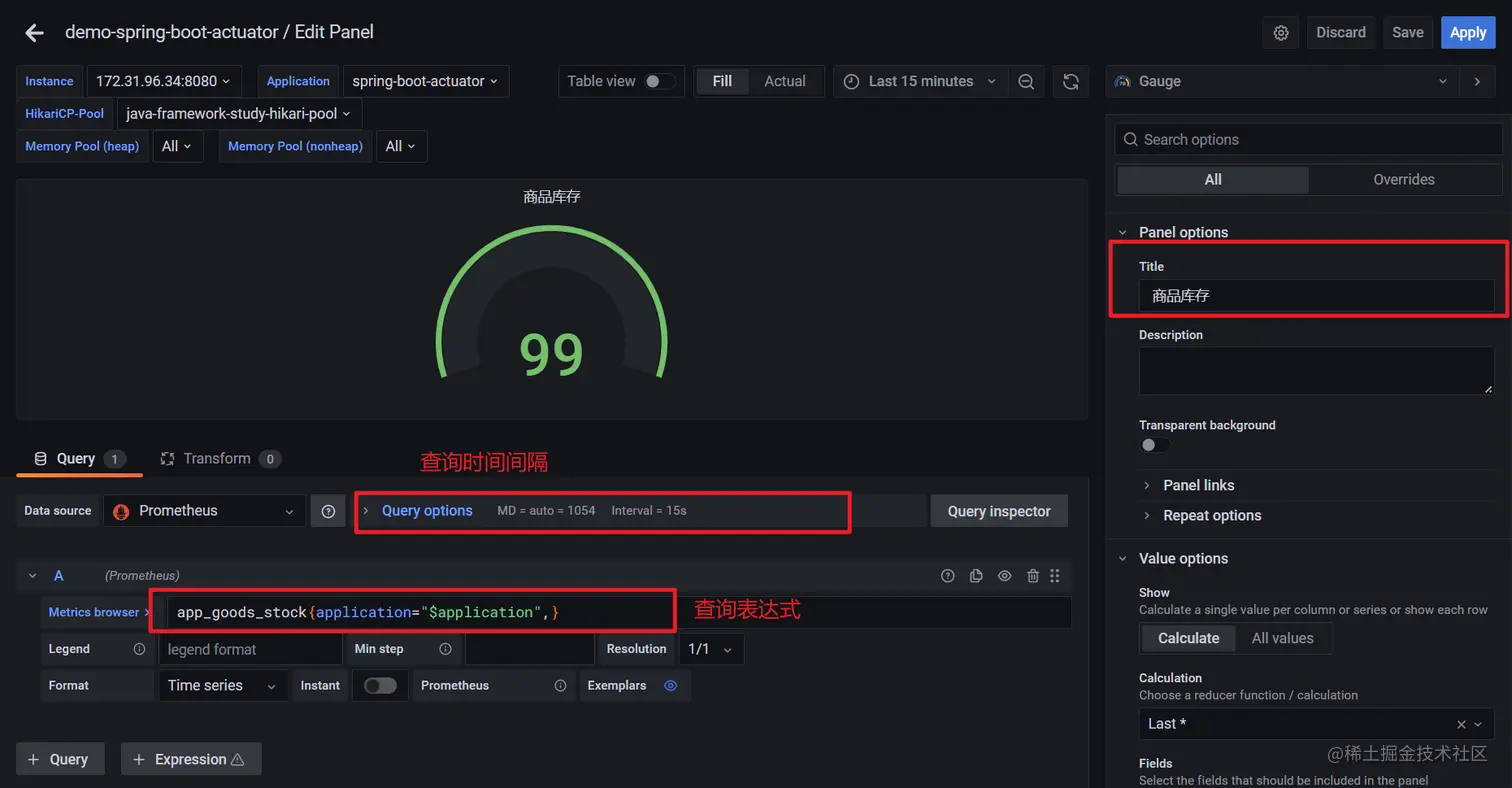
Task: Choose Calculate under Show
Action: click(1188, 638)
